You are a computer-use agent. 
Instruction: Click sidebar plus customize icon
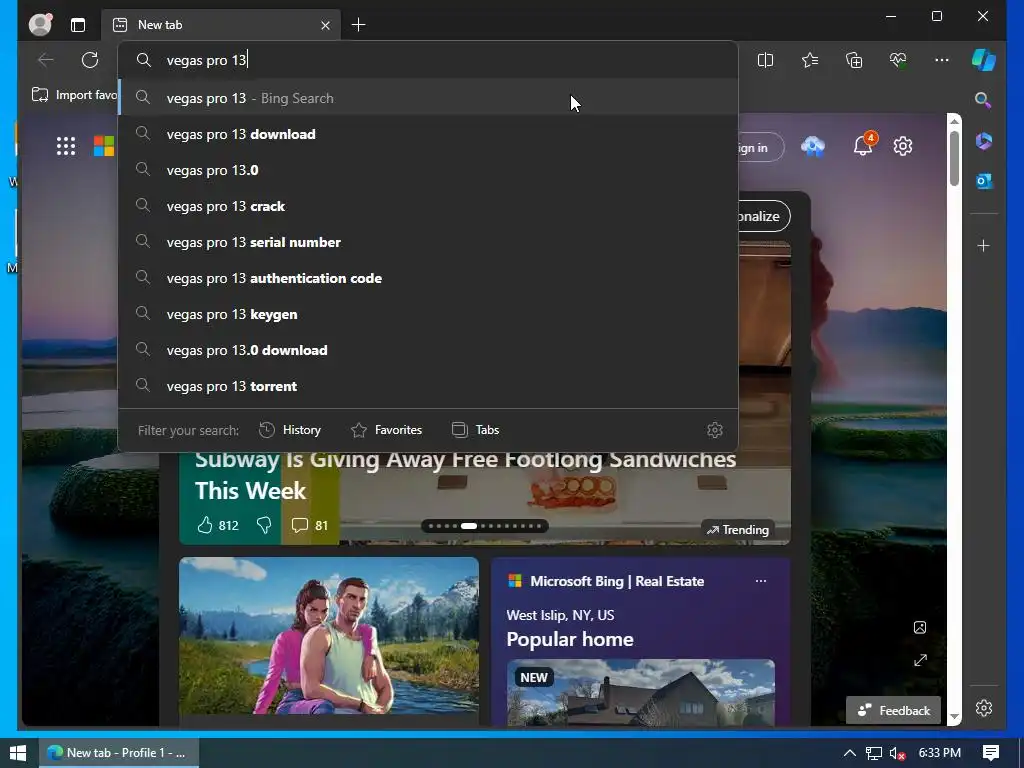coord(984,246)
